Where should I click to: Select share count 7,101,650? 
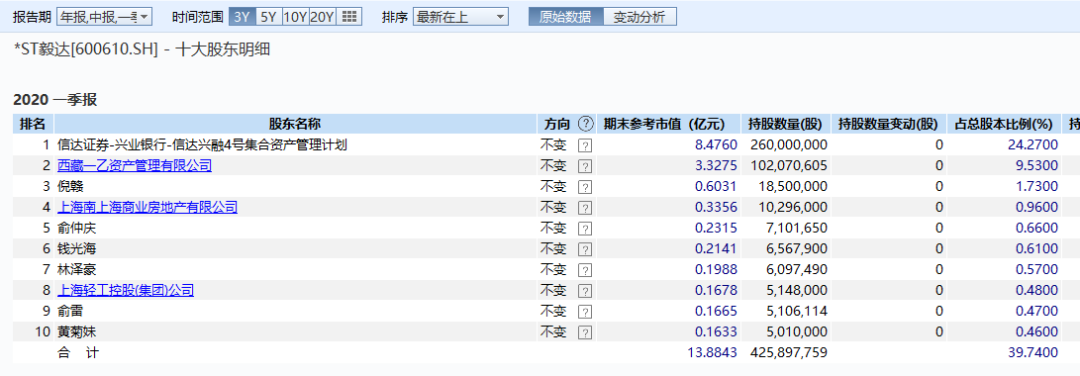tap(796, 228)
